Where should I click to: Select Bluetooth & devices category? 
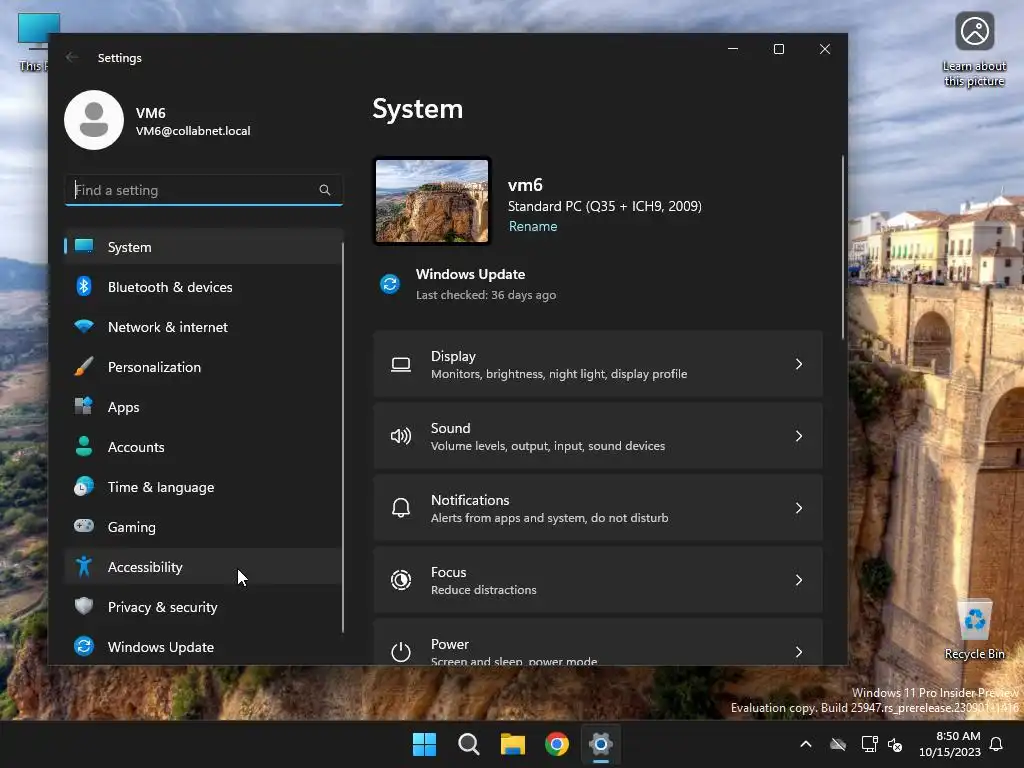[202, 287]
